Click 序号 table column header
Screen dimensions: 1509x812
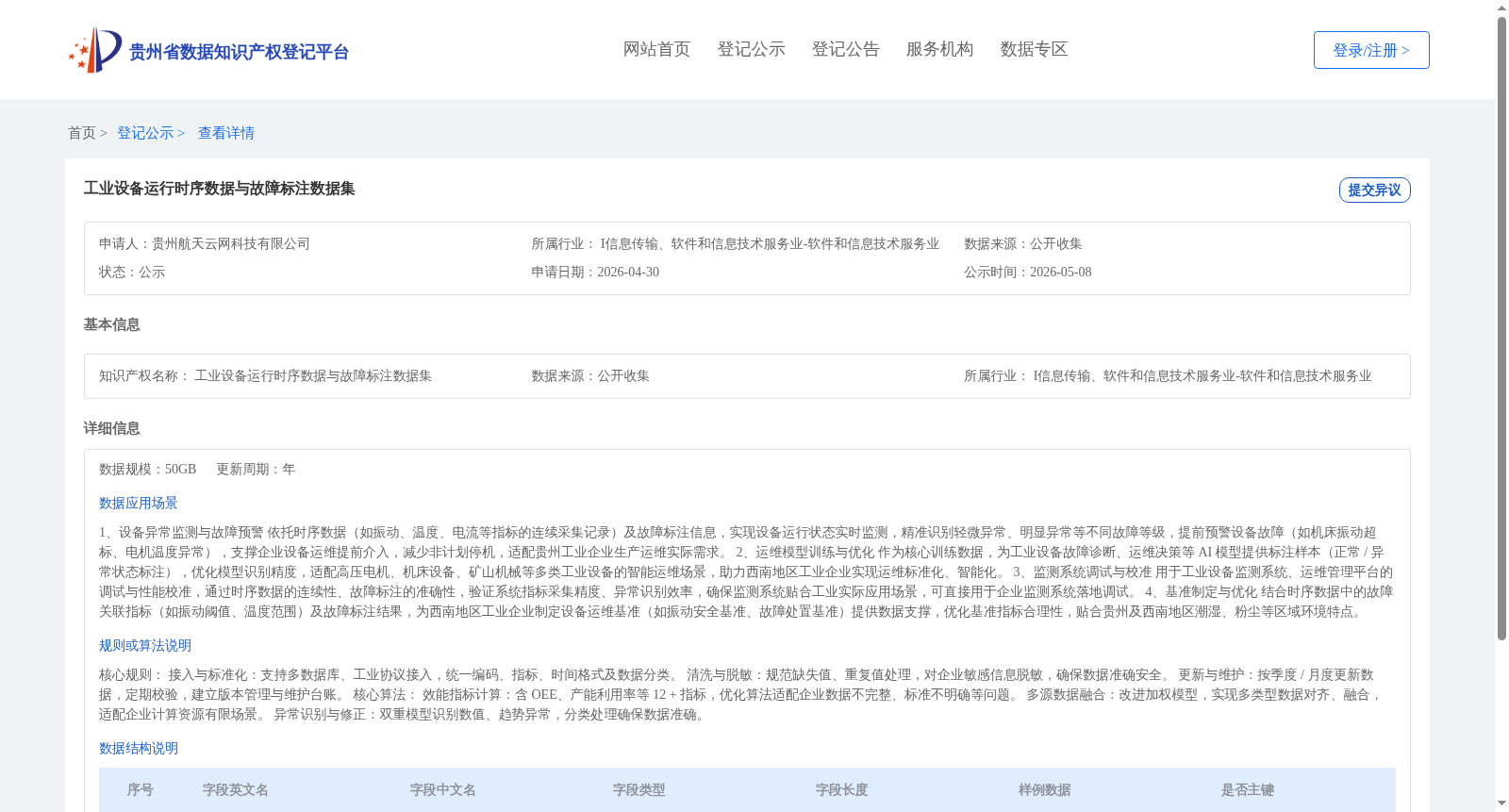click(x=140, y=789)
